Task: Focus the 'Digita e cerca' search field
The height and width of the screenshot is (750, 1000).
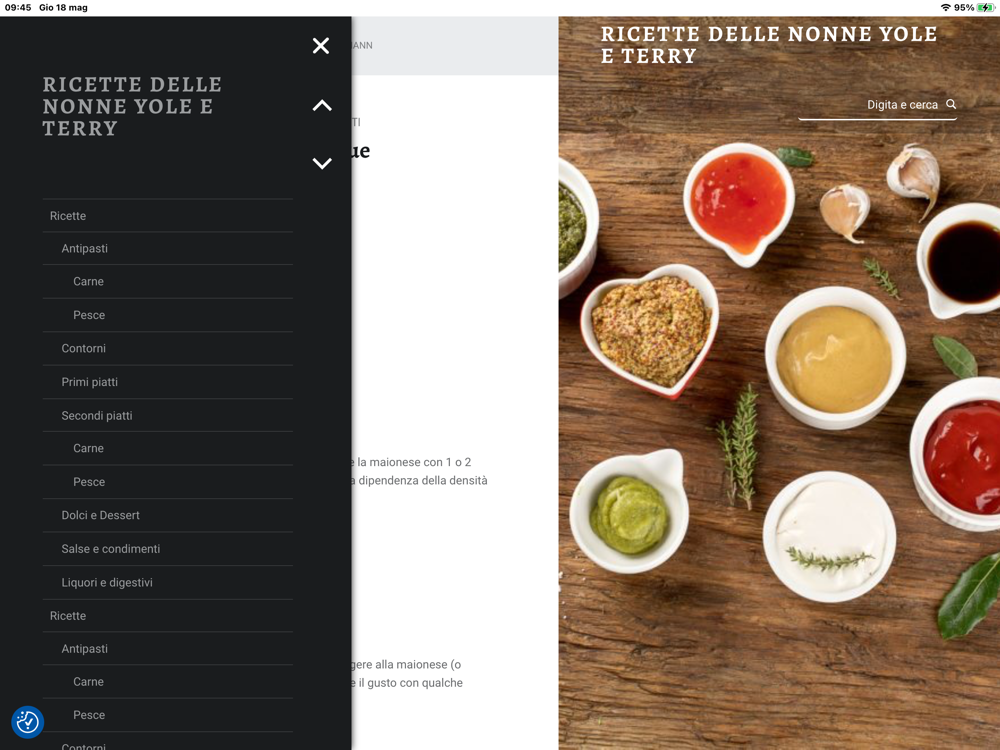Action: 878,105
